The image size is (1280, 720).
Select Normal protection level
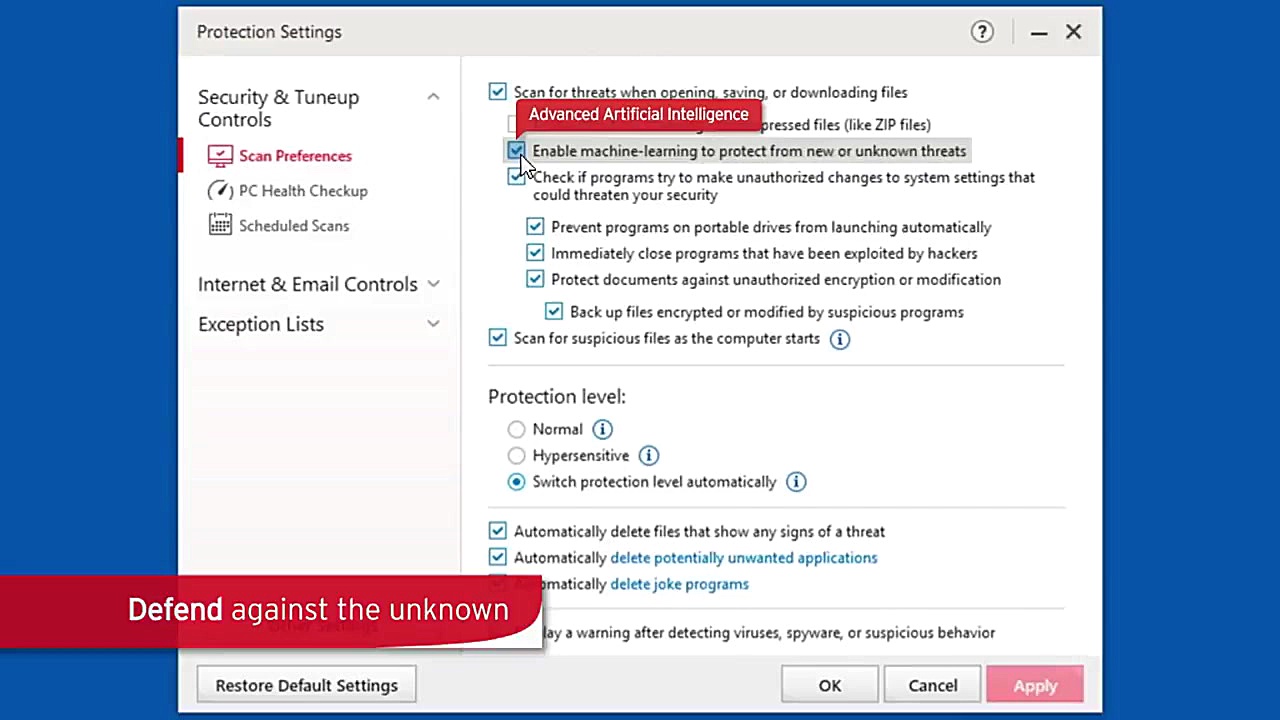516,430
